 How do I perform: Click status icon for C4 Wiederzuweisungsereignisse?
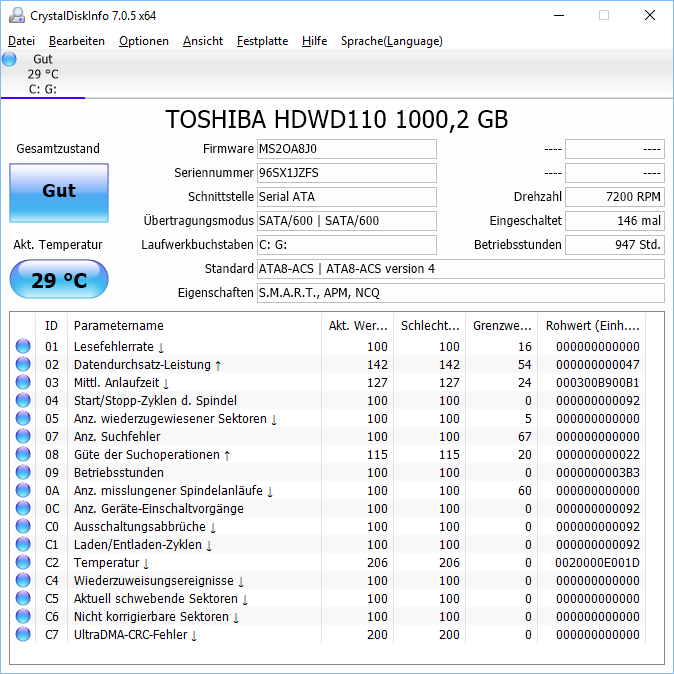tap(23, 581)
